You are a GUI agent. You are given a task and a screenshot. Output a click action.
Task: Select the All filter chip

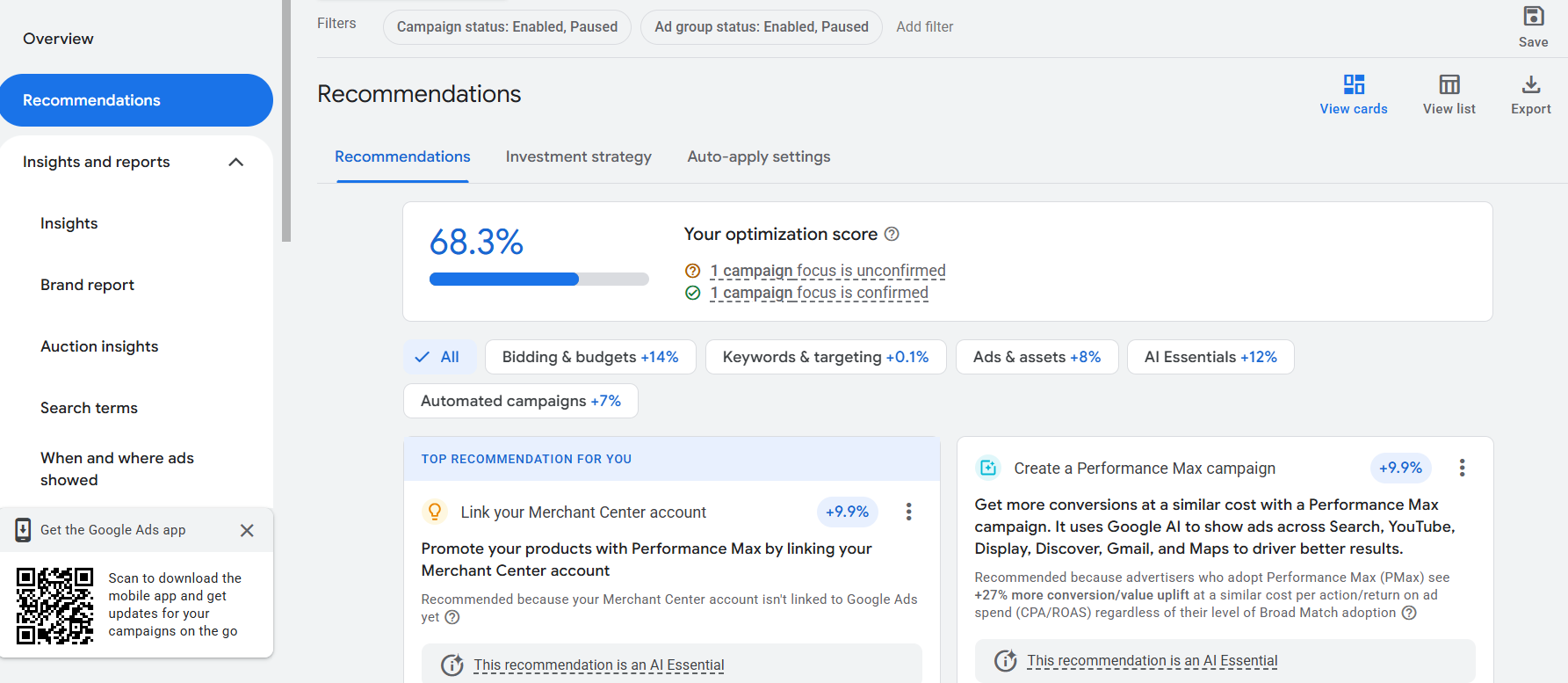(x=439, y=357)
